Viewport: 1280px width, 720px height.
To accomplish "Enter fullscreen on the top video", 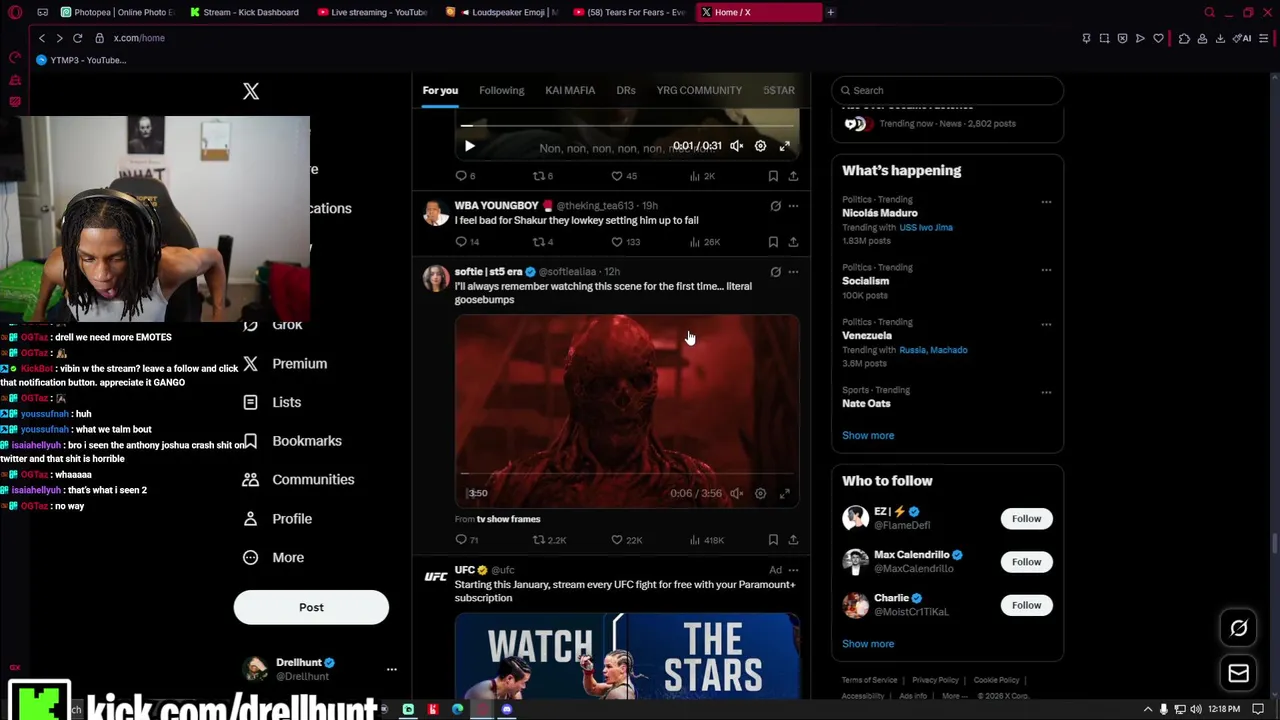I will tap(785, 146).
